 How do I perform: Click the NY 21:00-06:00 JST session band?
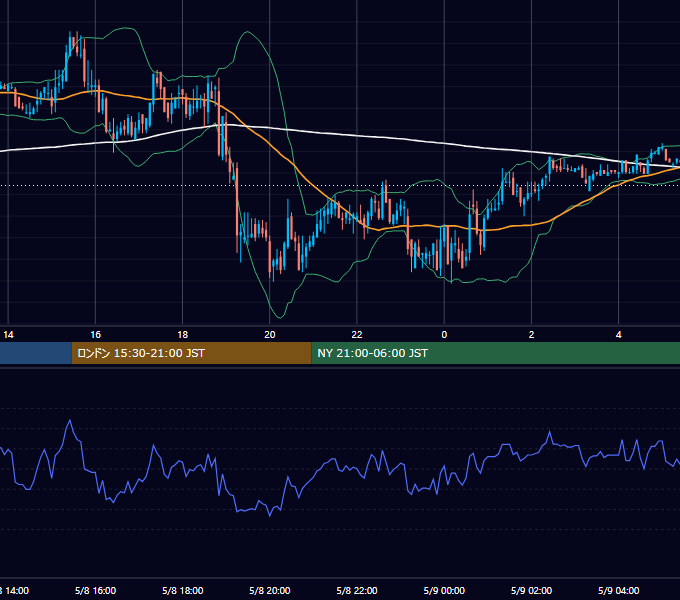tap(496, 353)
